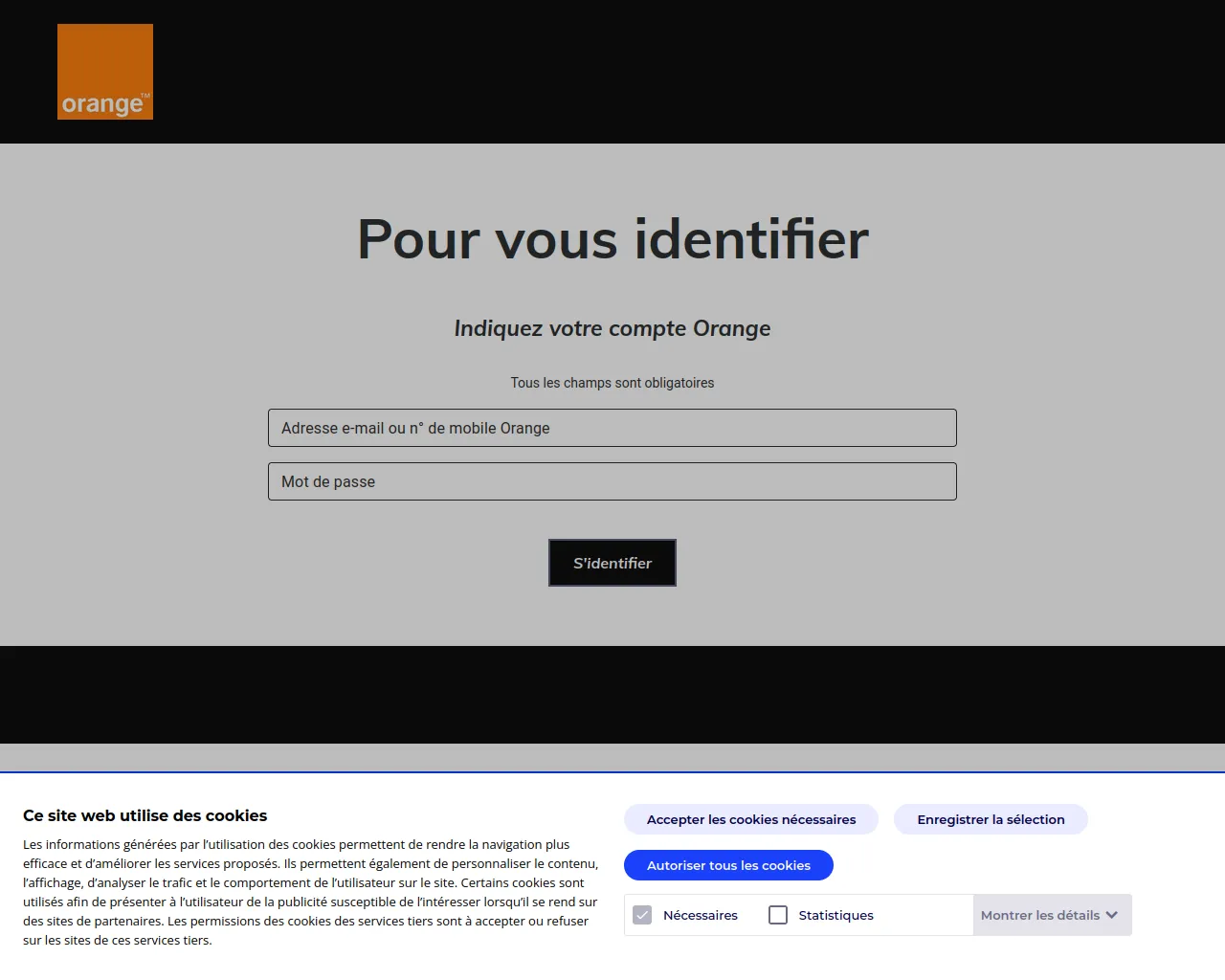The image size is (1225, 980).
Task: Focus the email or mobile number field
Action: [612, 428]
